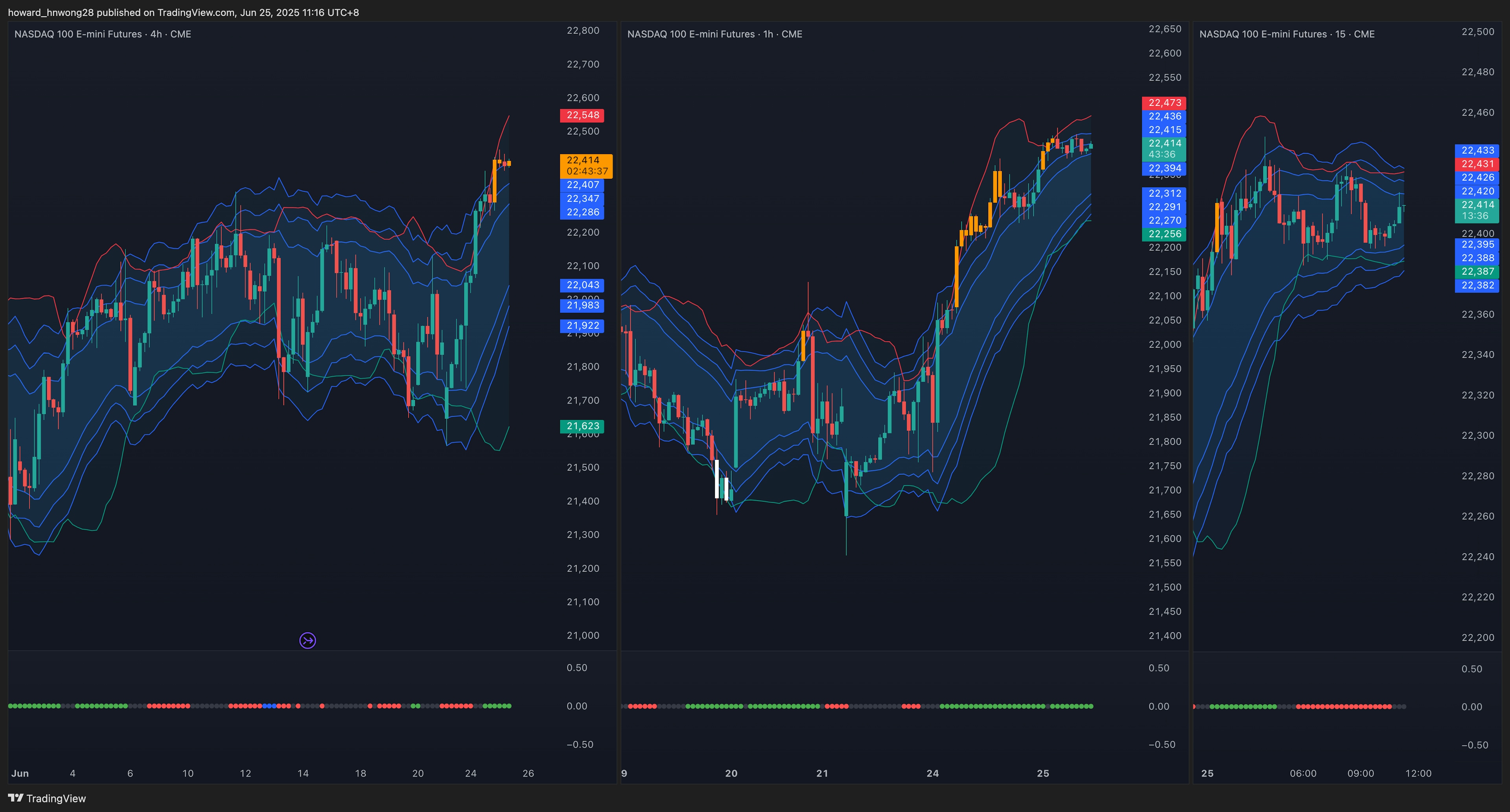Image resolution: width=1510 pixels, height=812 pixels.
Task: Click the 'NASDAQ 100 E-mini Futures · 4h · CME' title
Action: tap(103, 34)
